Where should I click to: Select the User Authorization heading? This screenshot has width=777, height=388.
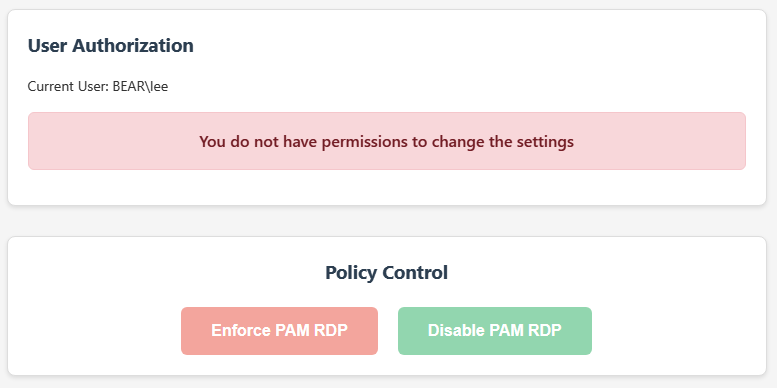(111, 46)
